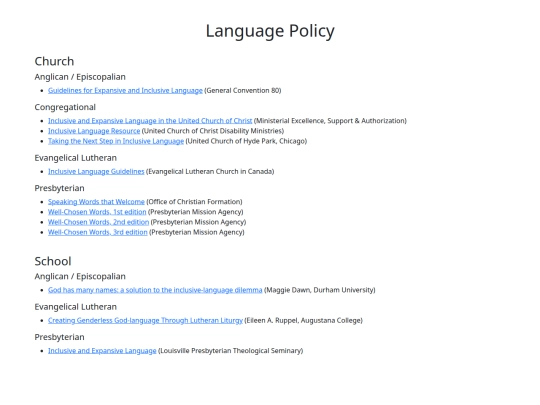Follow the God has many names link
This screenshot has height=405, width=540.
coord(155,290)
